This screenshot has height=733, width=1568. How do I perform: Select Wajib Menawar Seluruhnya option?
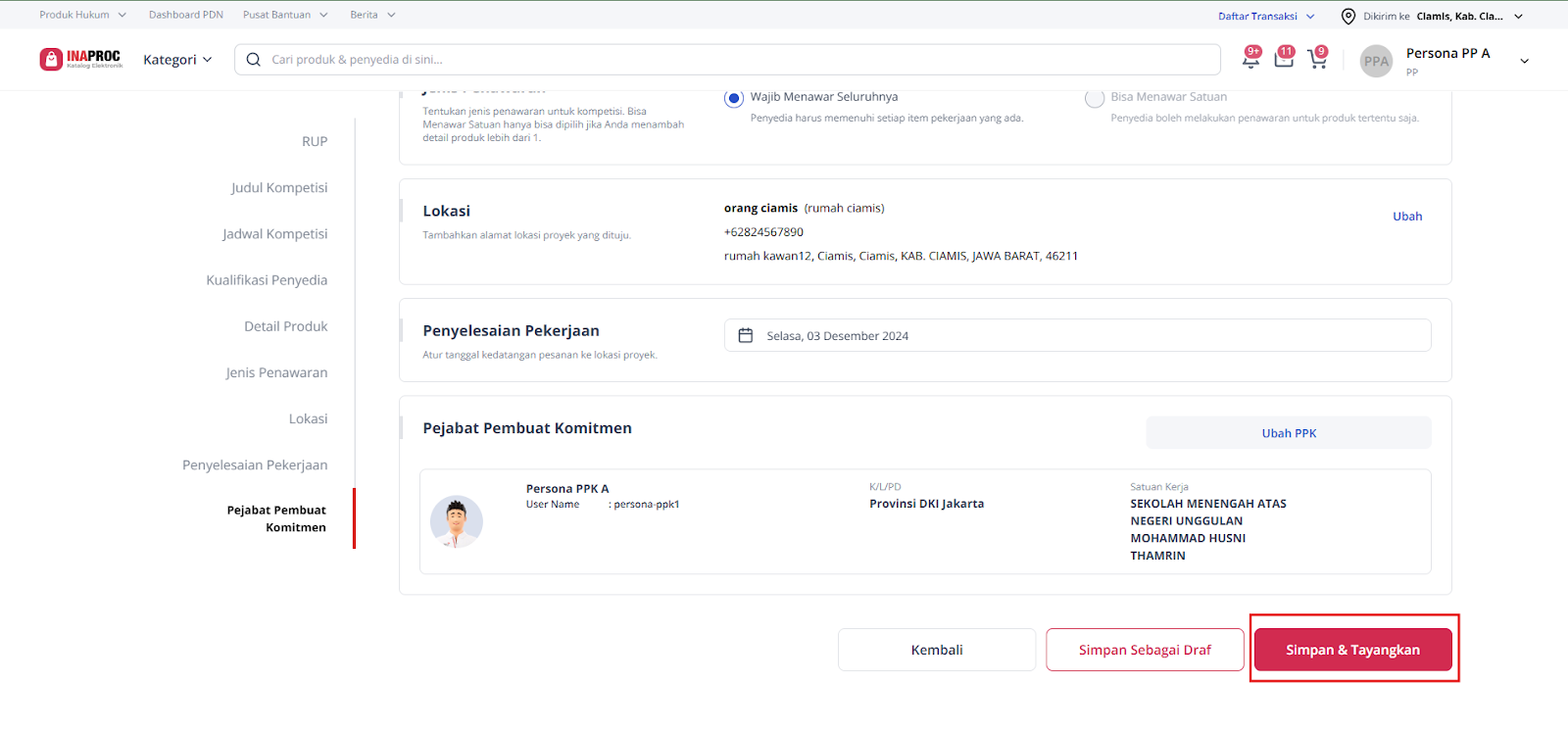[733, 98]
